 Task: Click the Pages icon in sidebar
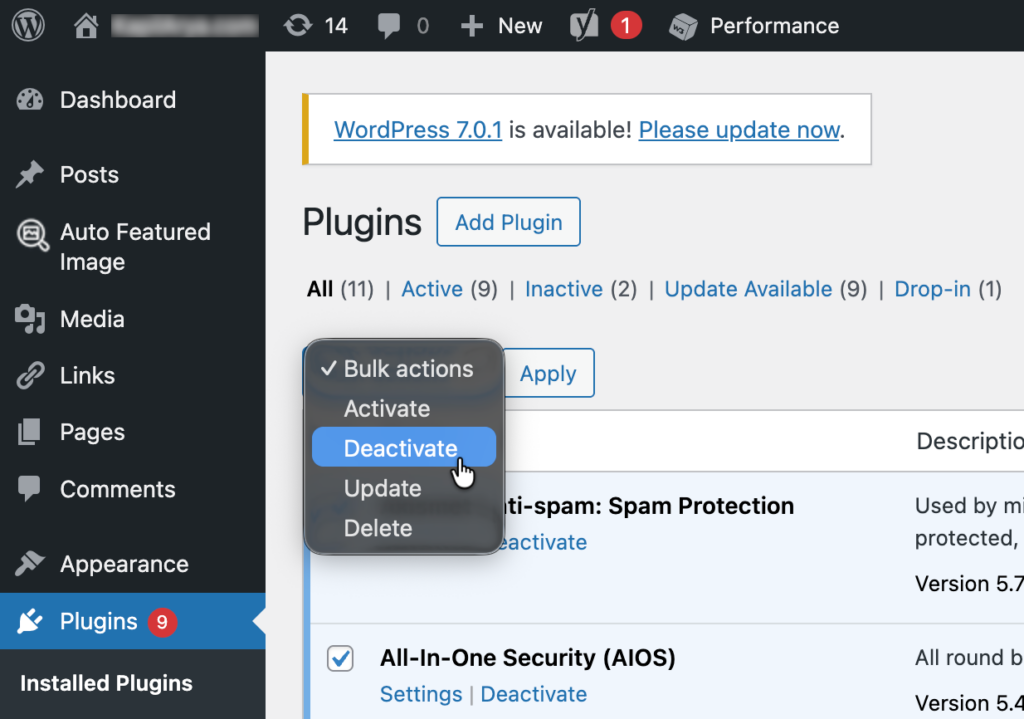pyautogui.click(x=29, y=432)
